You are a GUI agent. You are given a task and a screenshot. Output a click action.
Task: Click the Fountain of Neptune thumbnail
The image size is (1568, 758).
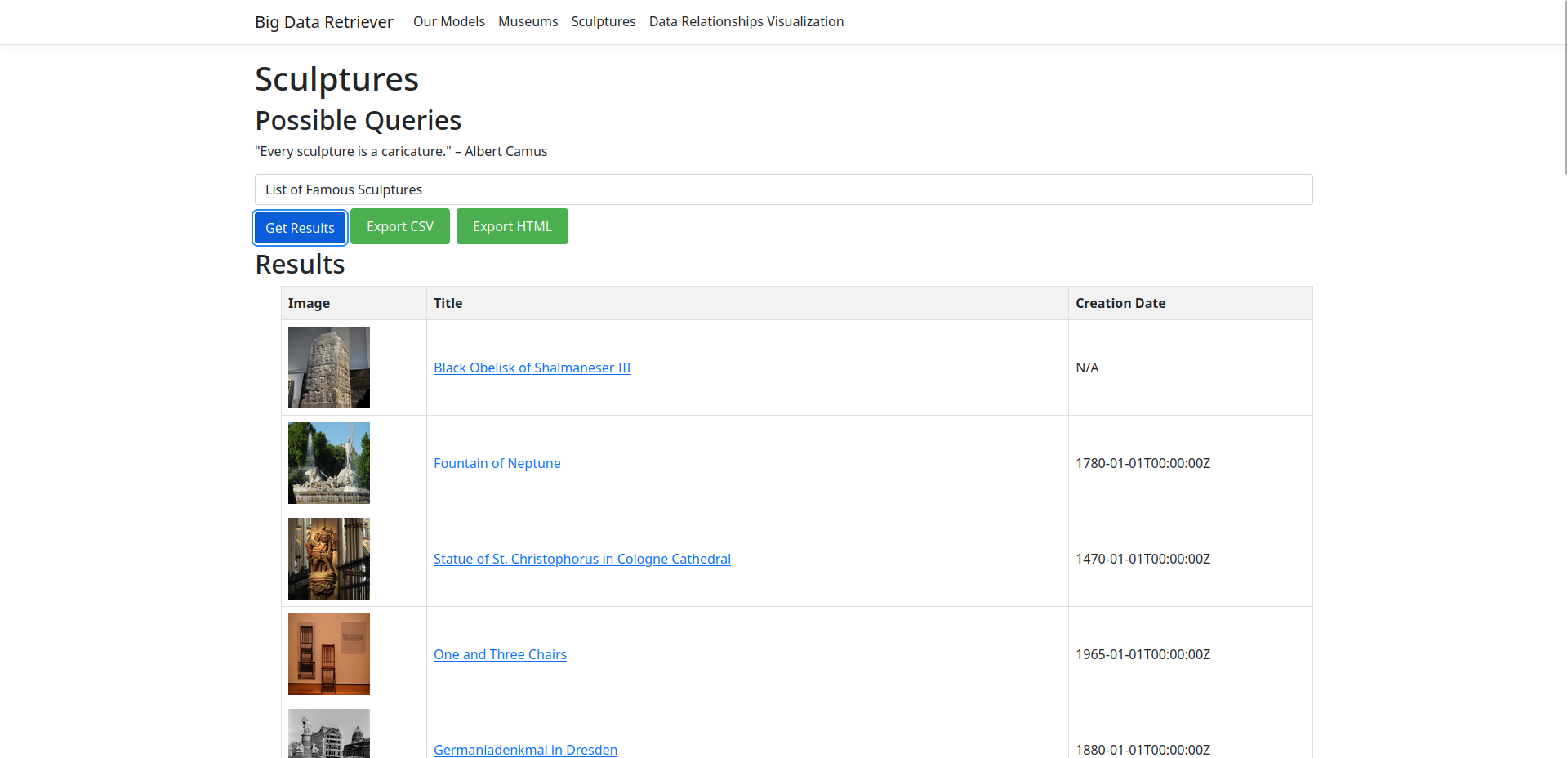pos(328,463)
